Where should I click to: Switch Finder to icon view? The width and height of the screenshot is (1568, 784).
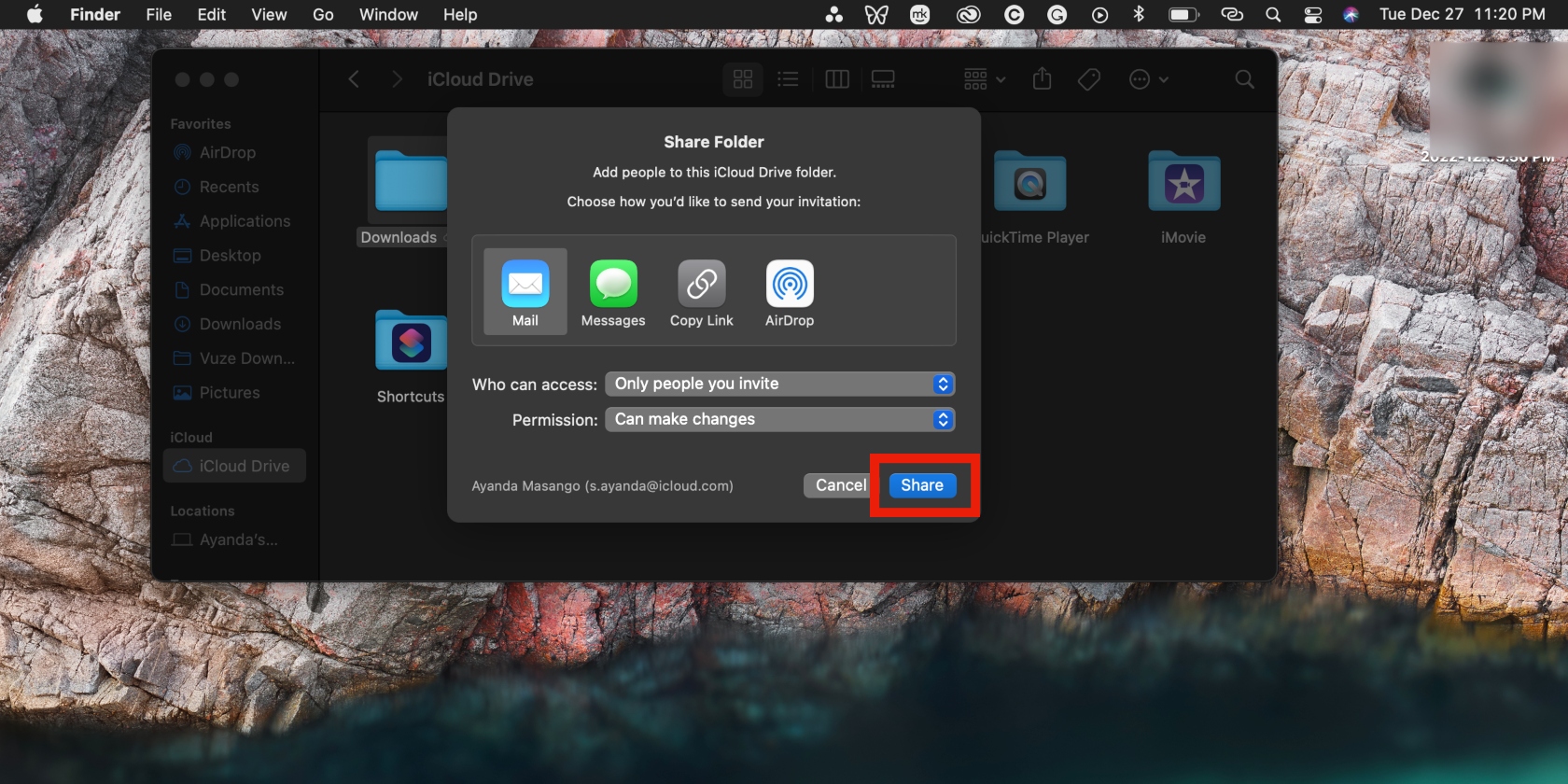pos(743,79)
